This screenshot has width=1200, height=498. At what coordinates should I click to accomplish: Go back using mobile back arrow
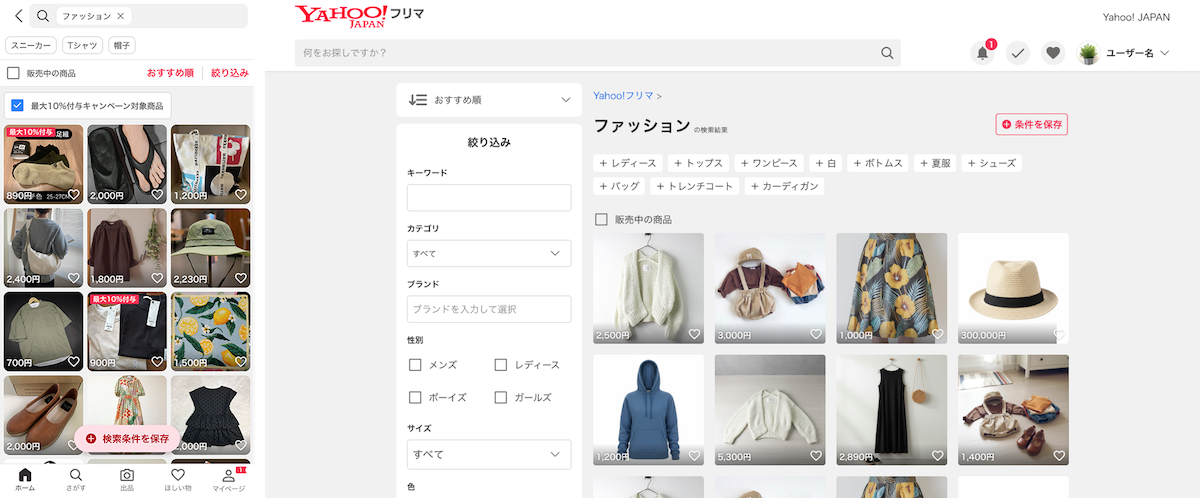18,16
